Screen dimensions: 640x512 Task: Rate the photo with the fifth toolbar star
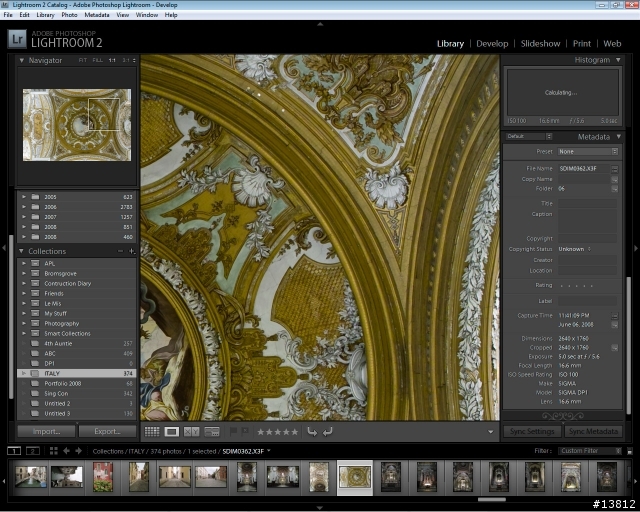pos(294,432)
